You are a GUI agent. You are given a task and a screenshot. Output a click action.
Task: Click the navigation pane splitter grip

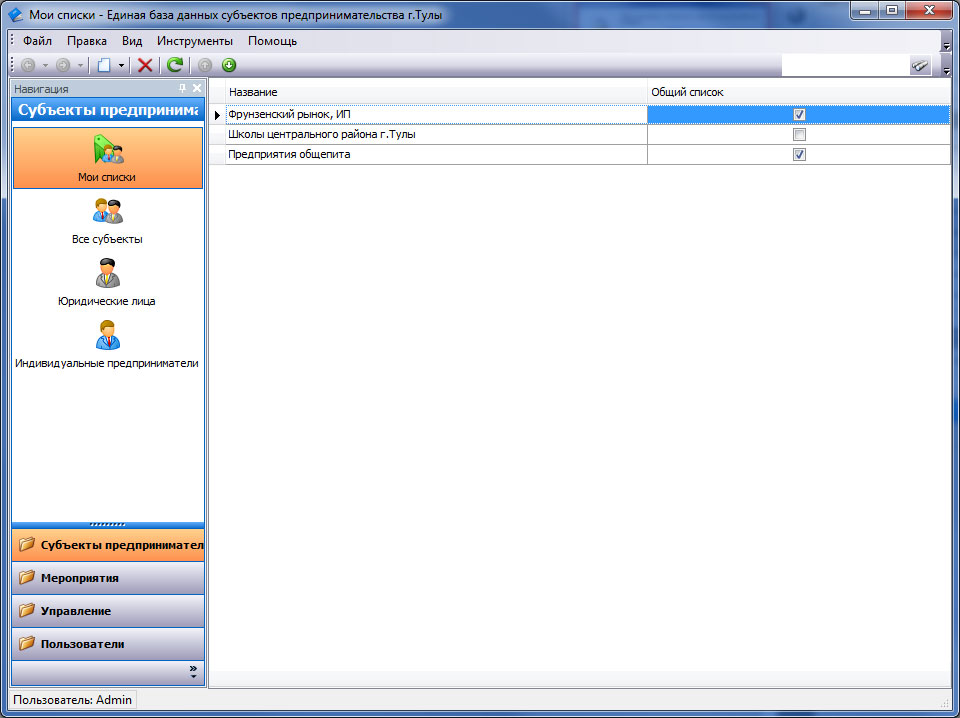point(108,525)
